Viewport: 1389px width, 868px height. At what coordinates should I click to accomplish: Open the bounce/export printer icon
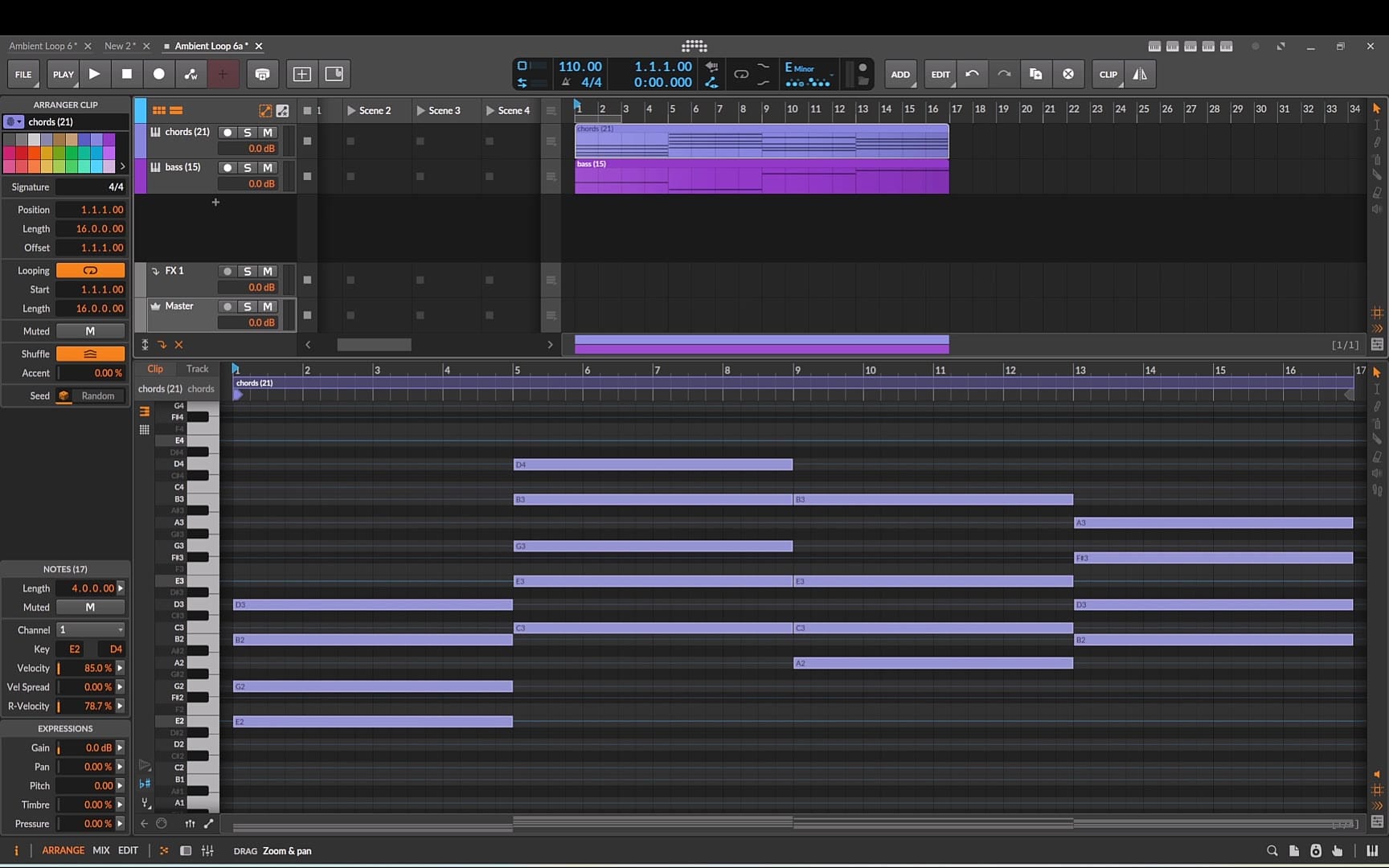(x=262, y=74)
